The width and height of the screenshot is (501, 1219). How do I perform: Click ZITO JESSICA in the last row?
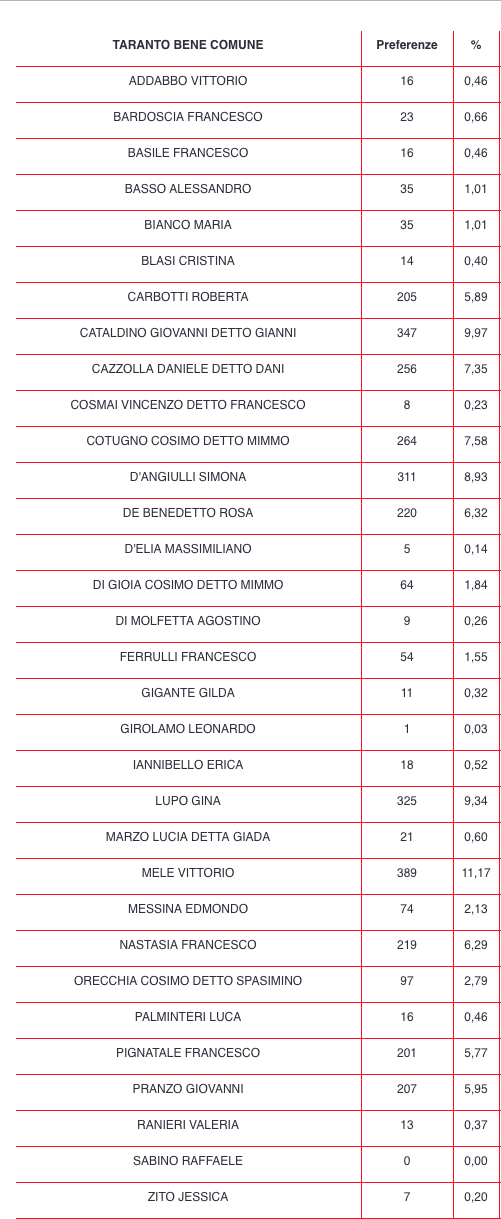(x=188, y=1197)
